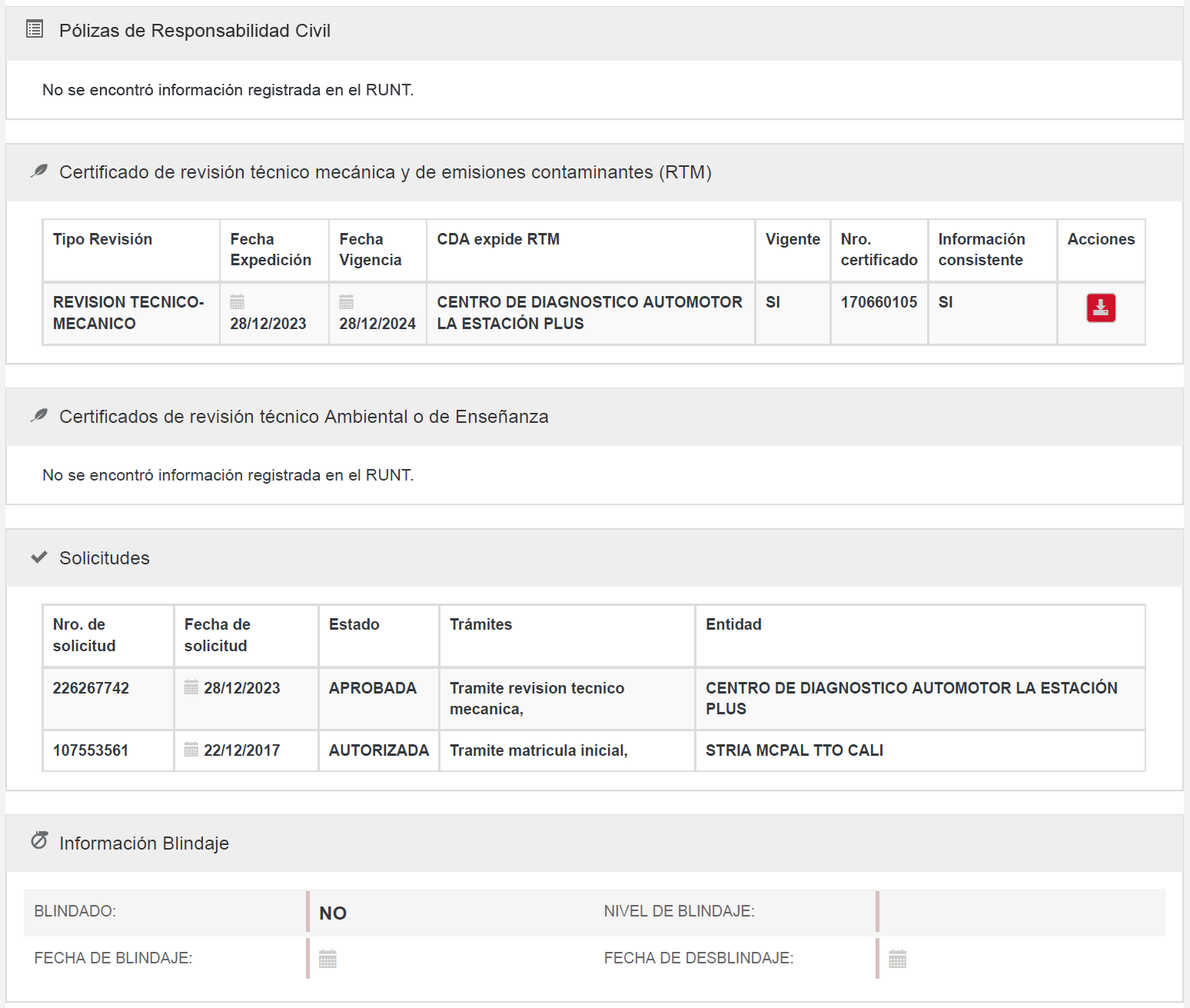Select the Nro. de solicitud column header
This screenshot has height=1008, width=1190.
(108, 635)
